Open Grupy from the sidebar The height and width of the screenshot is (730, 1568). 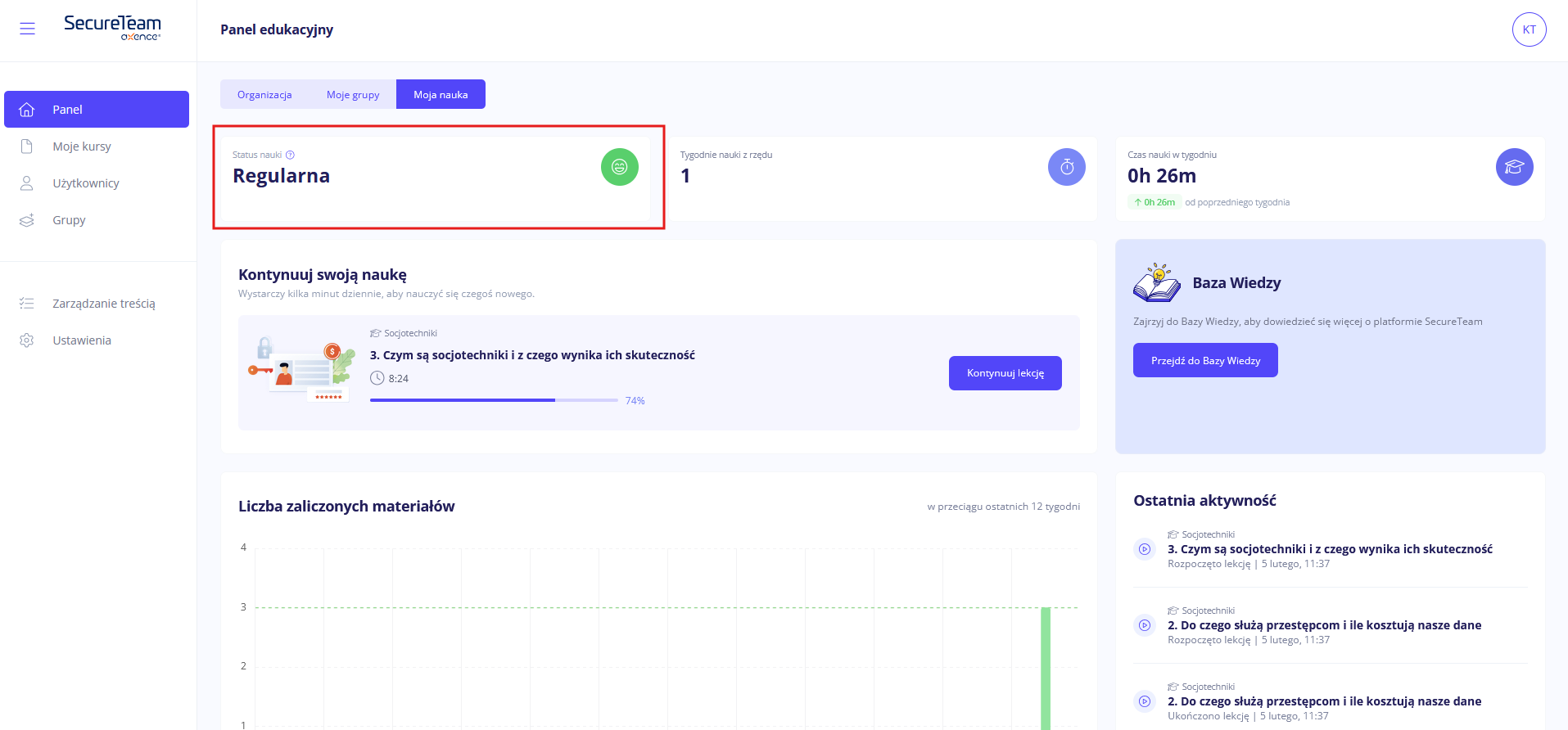tap(69, 220)
